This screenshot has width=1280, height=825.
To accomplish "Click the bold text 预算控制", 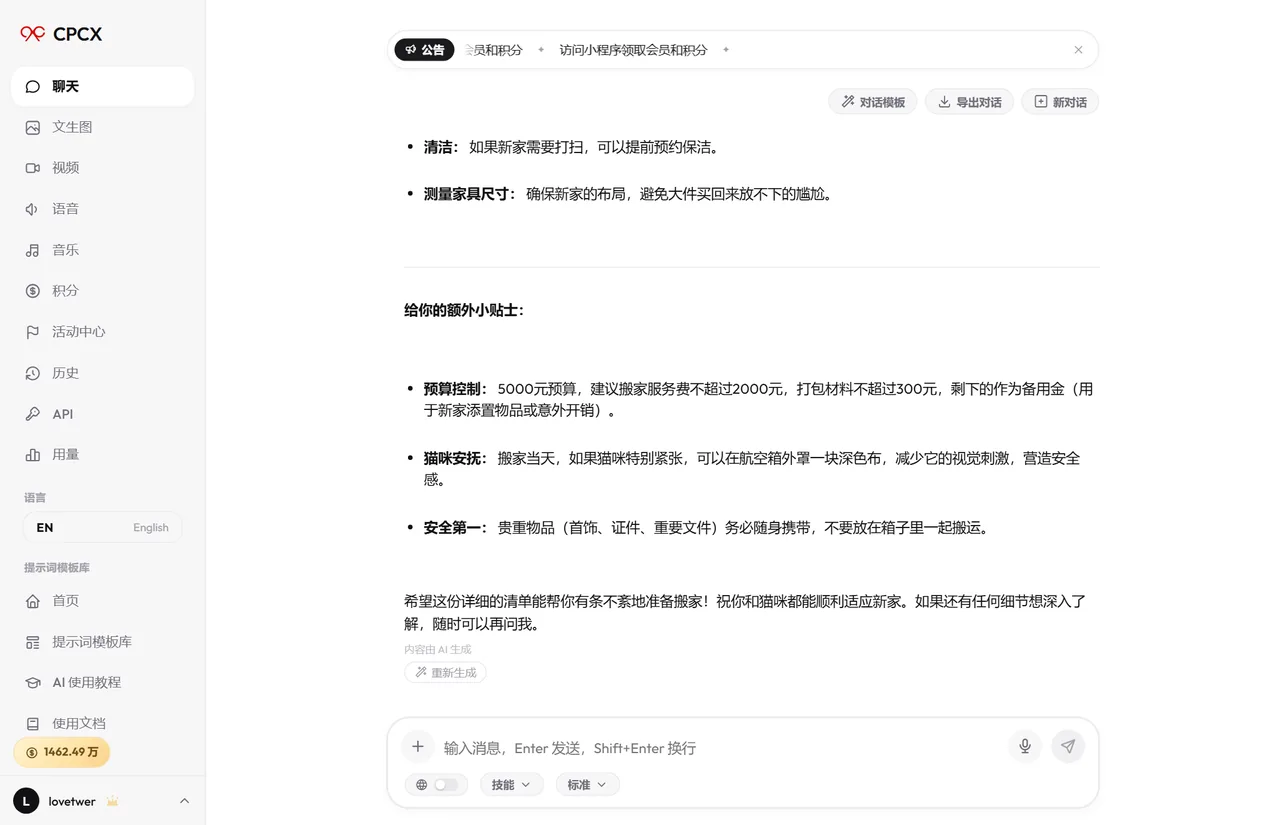I will coord(456,389).
